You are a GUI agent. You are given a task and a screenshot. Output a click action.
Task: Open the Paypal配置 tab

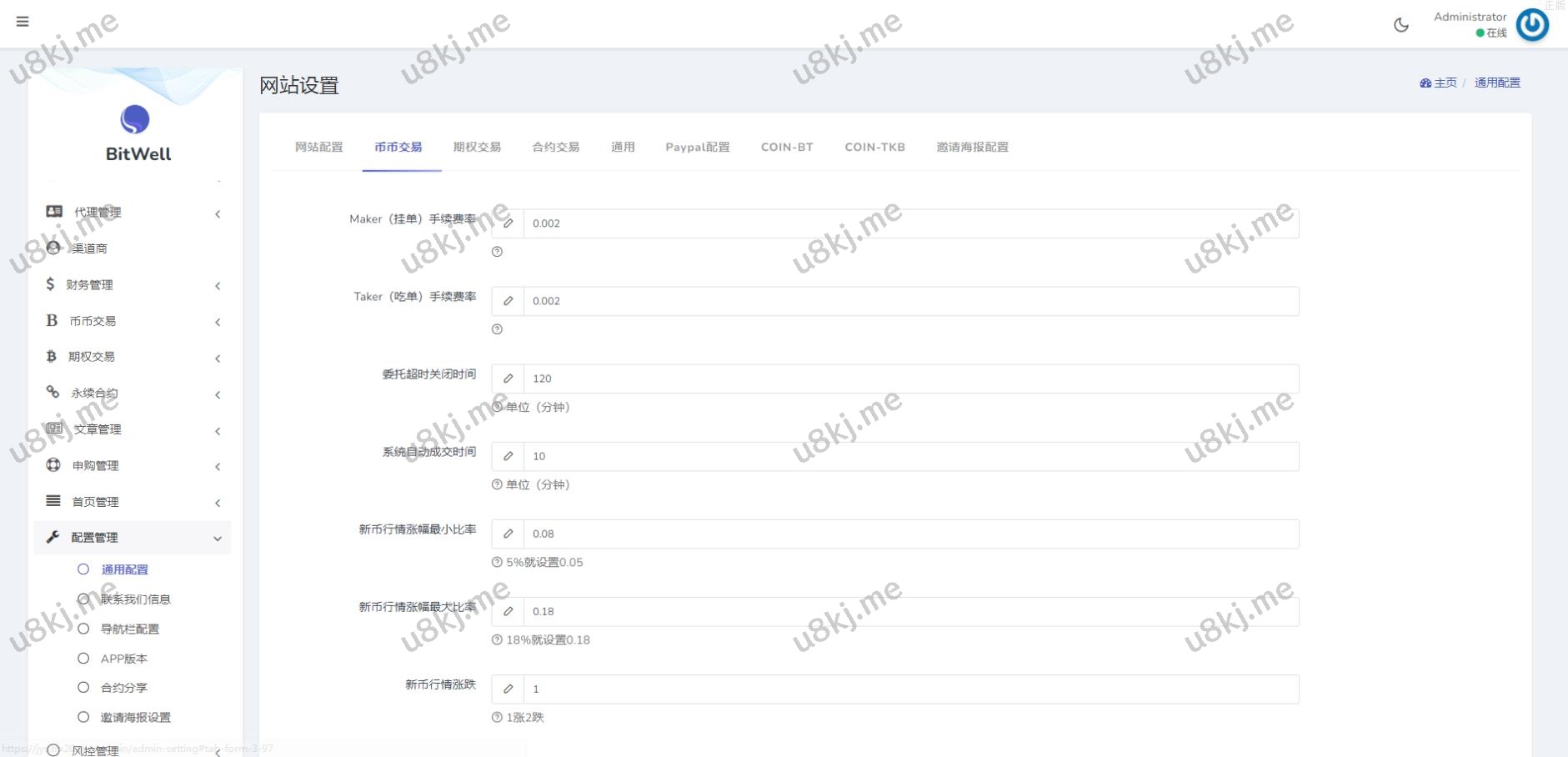697,147
